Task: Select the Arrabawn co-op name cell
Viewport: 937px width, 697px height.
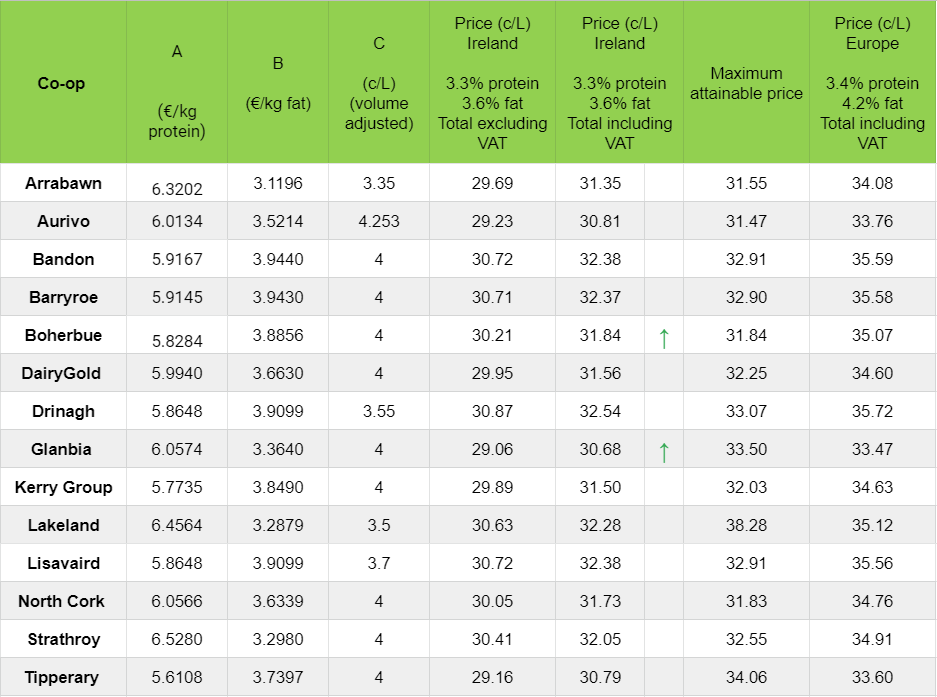Action: pos(63,183)
